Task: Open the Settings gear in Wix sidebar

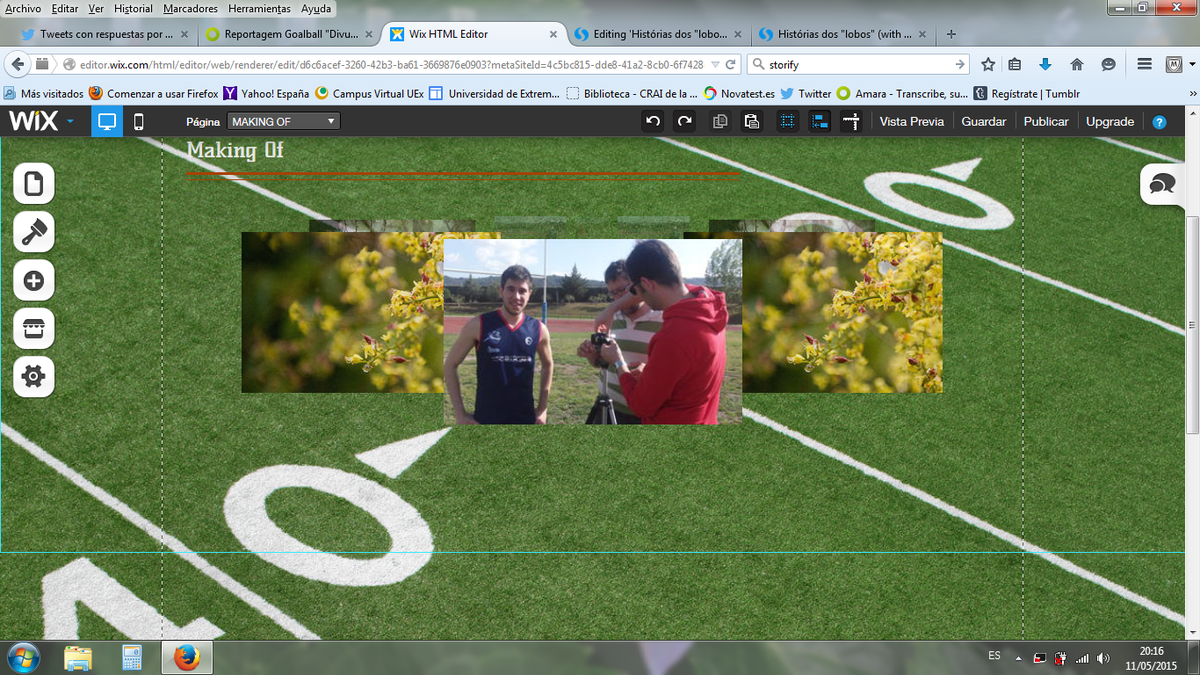Action: (x=33, y=376)
